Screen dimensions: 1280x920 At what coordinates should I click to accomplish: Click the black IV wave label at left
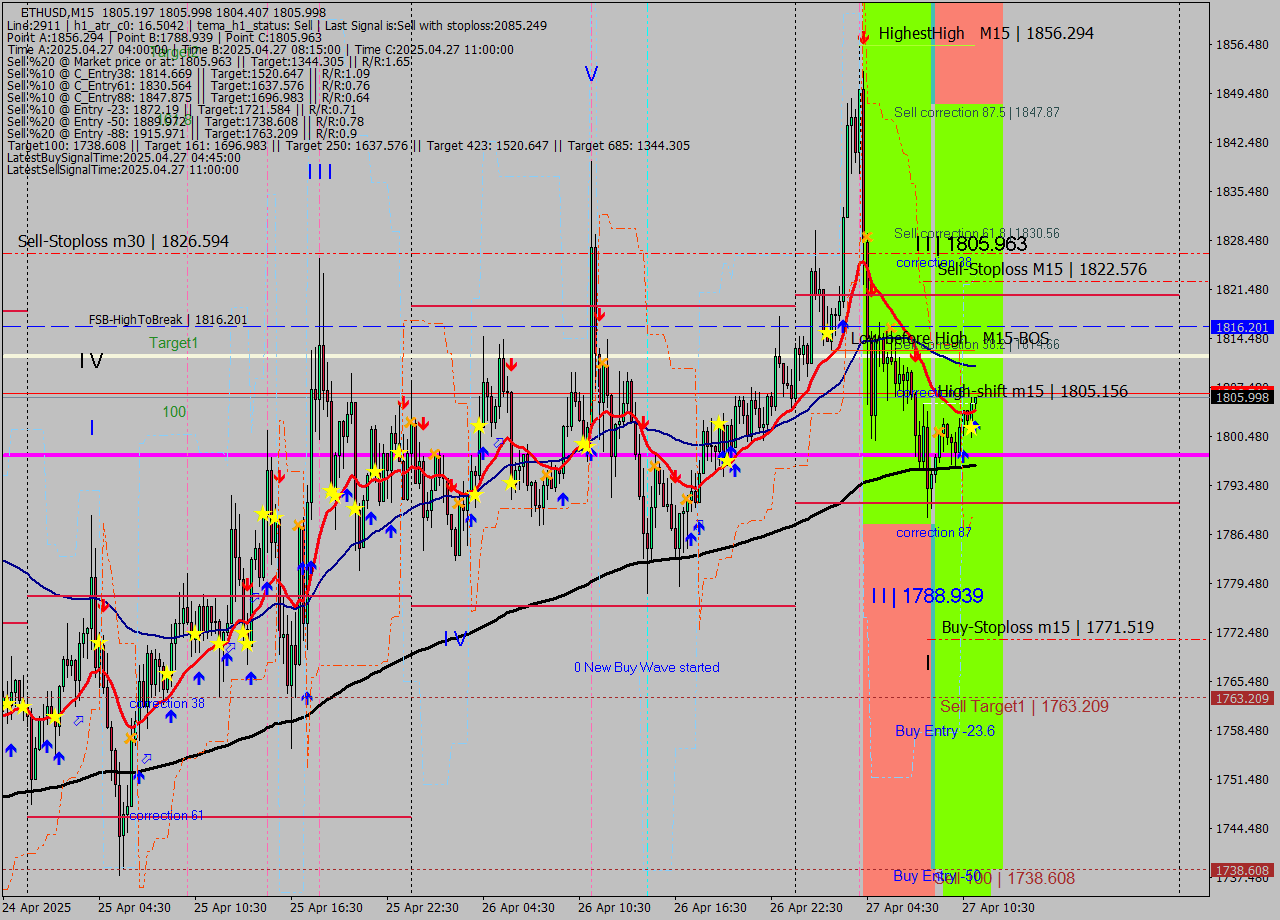[91, 361]
